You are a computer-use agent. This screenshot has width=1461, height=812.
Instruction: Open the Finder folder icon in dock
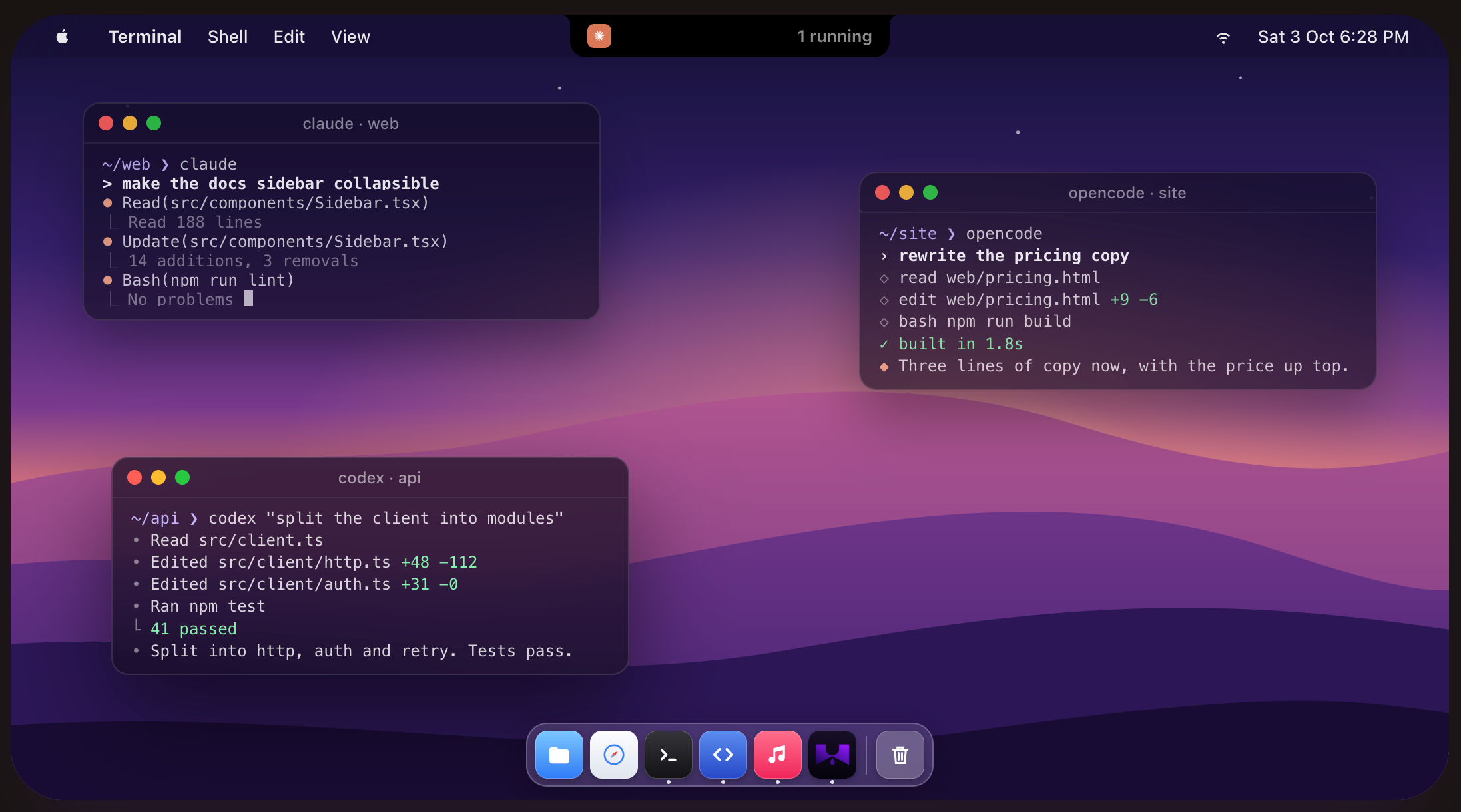coord(559,755)
